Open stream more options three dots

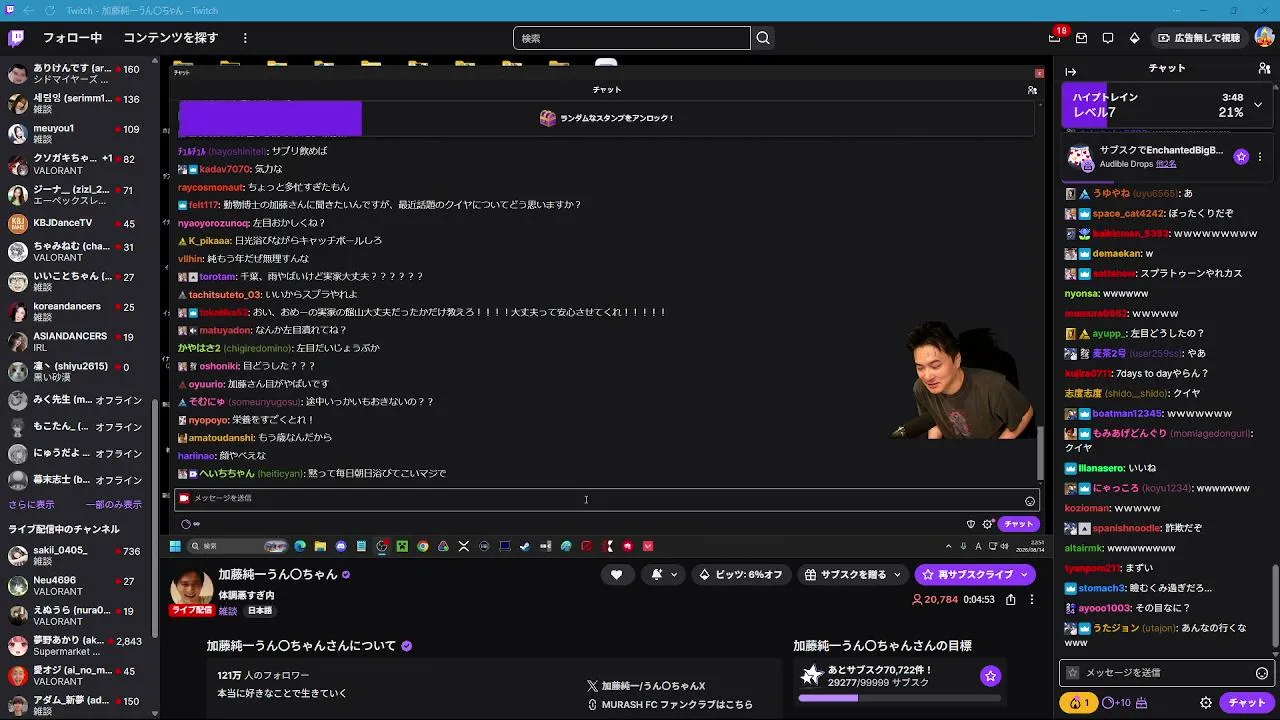click(1032, 599)
